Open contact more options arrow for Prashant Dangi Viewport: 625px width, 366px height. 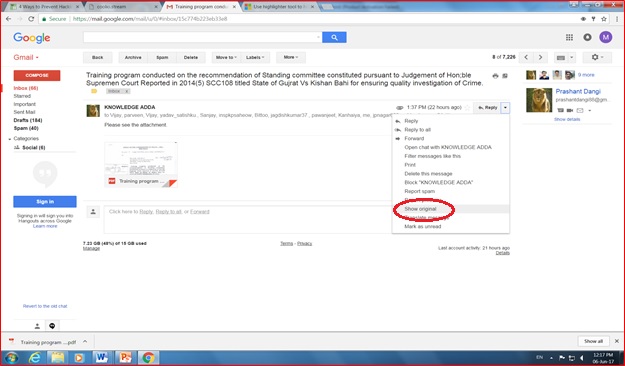(590, 110)
